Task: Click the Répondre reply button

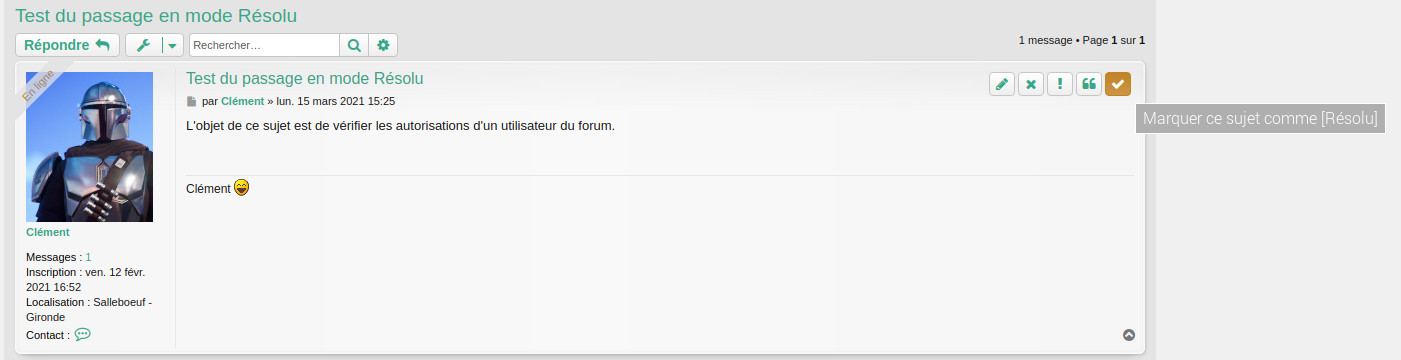Action: [x=67, y=45]
